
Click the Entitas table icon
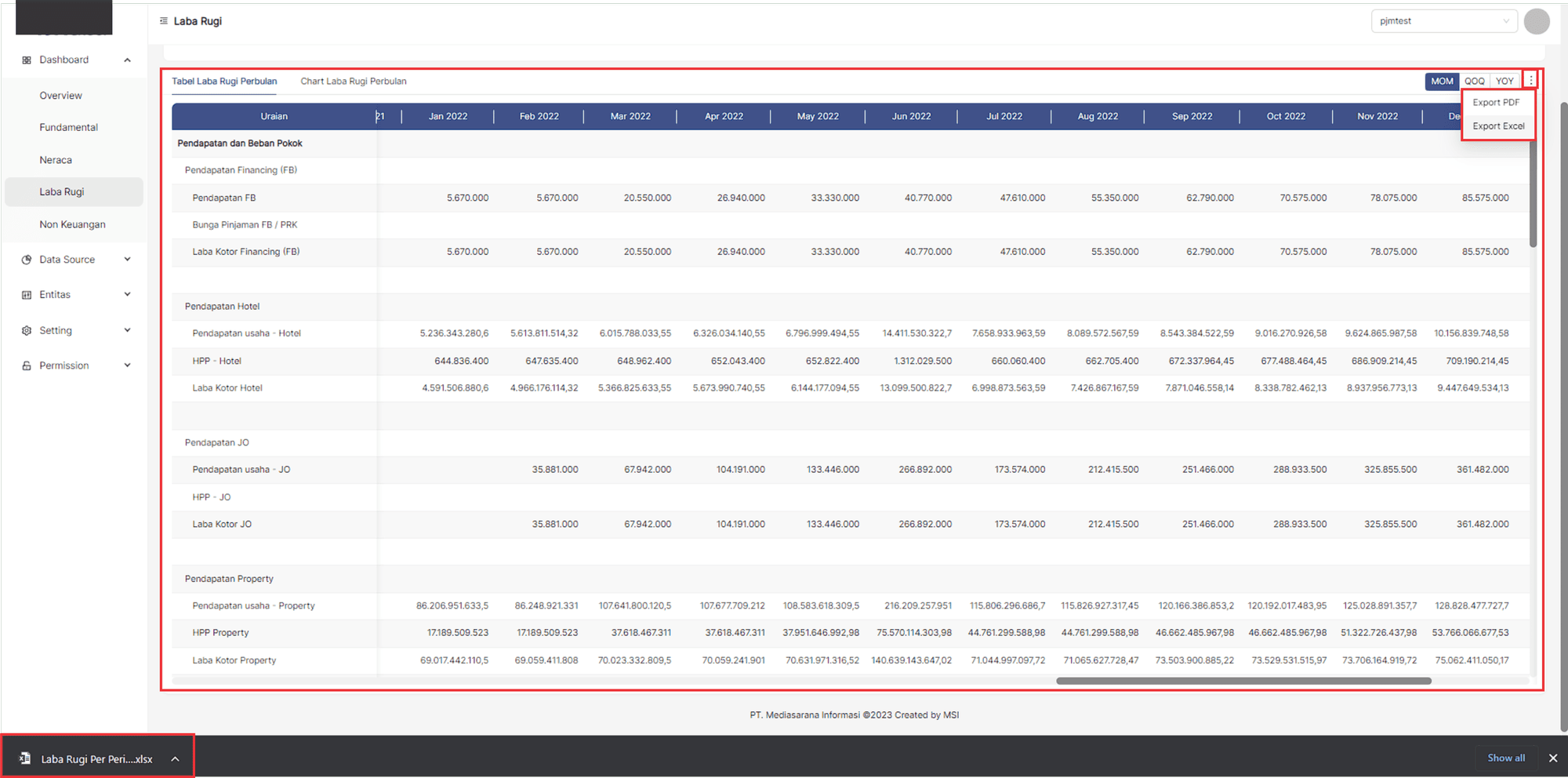click(27, 295)
